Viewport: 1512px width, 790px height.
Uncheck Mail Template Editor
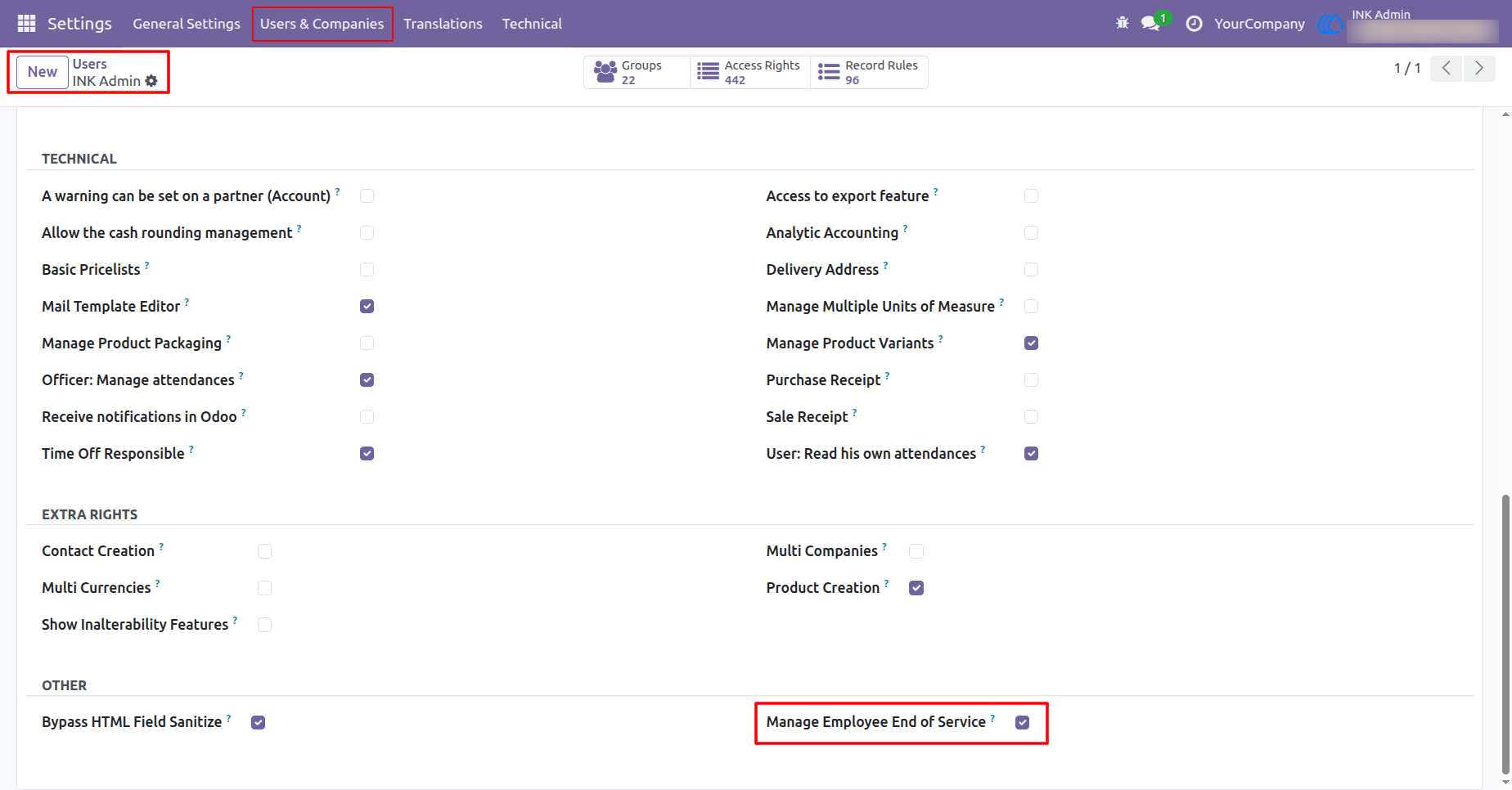pyautogui.click(x=367, y=307)
